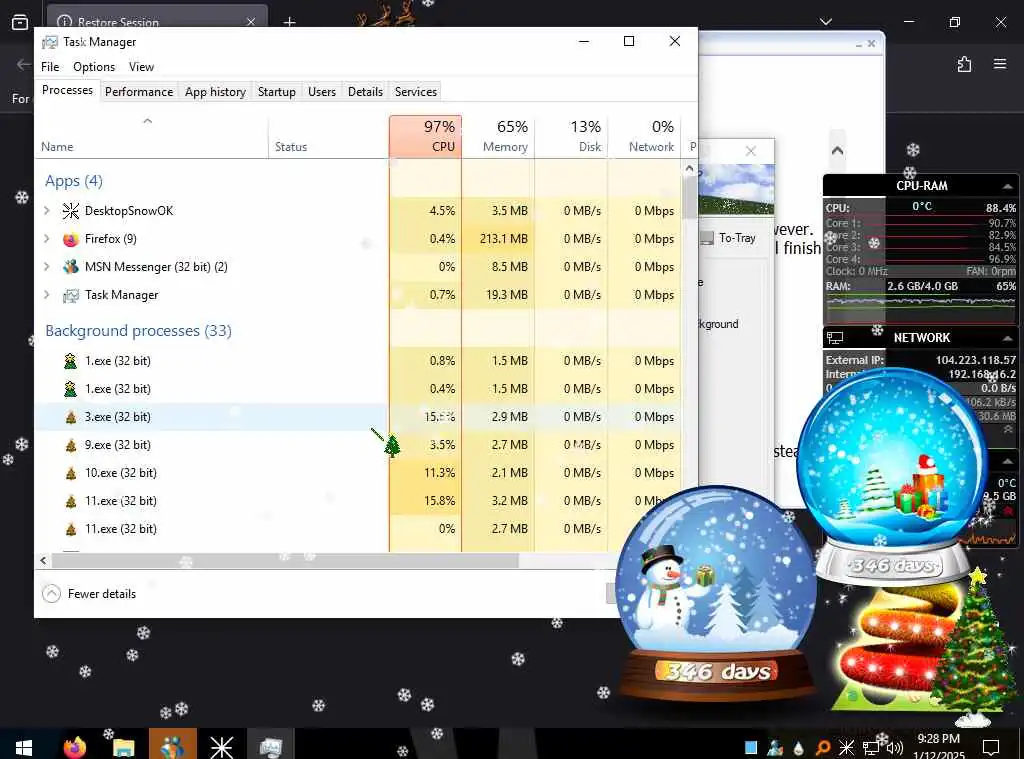Click the left scroll arrow below the list
Screen dimensions: 1024x759
click(43, 560)
